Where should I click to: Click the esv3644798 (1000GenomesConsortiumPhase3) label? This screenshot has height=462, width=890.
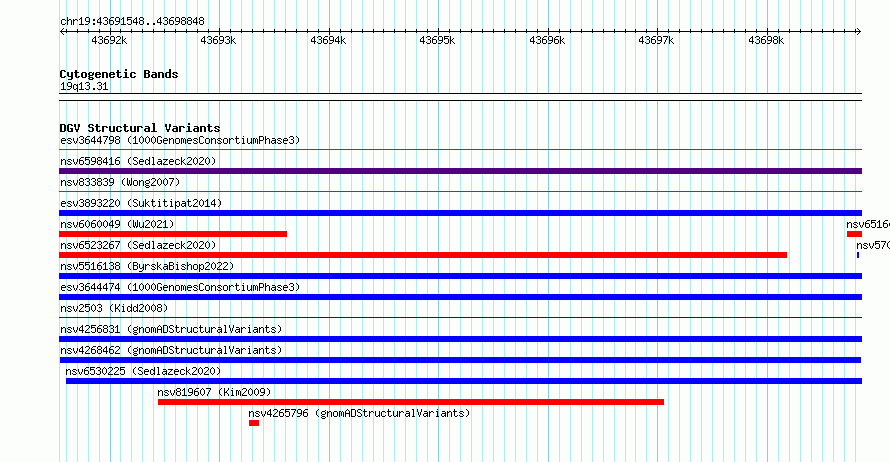pos(180,140)
